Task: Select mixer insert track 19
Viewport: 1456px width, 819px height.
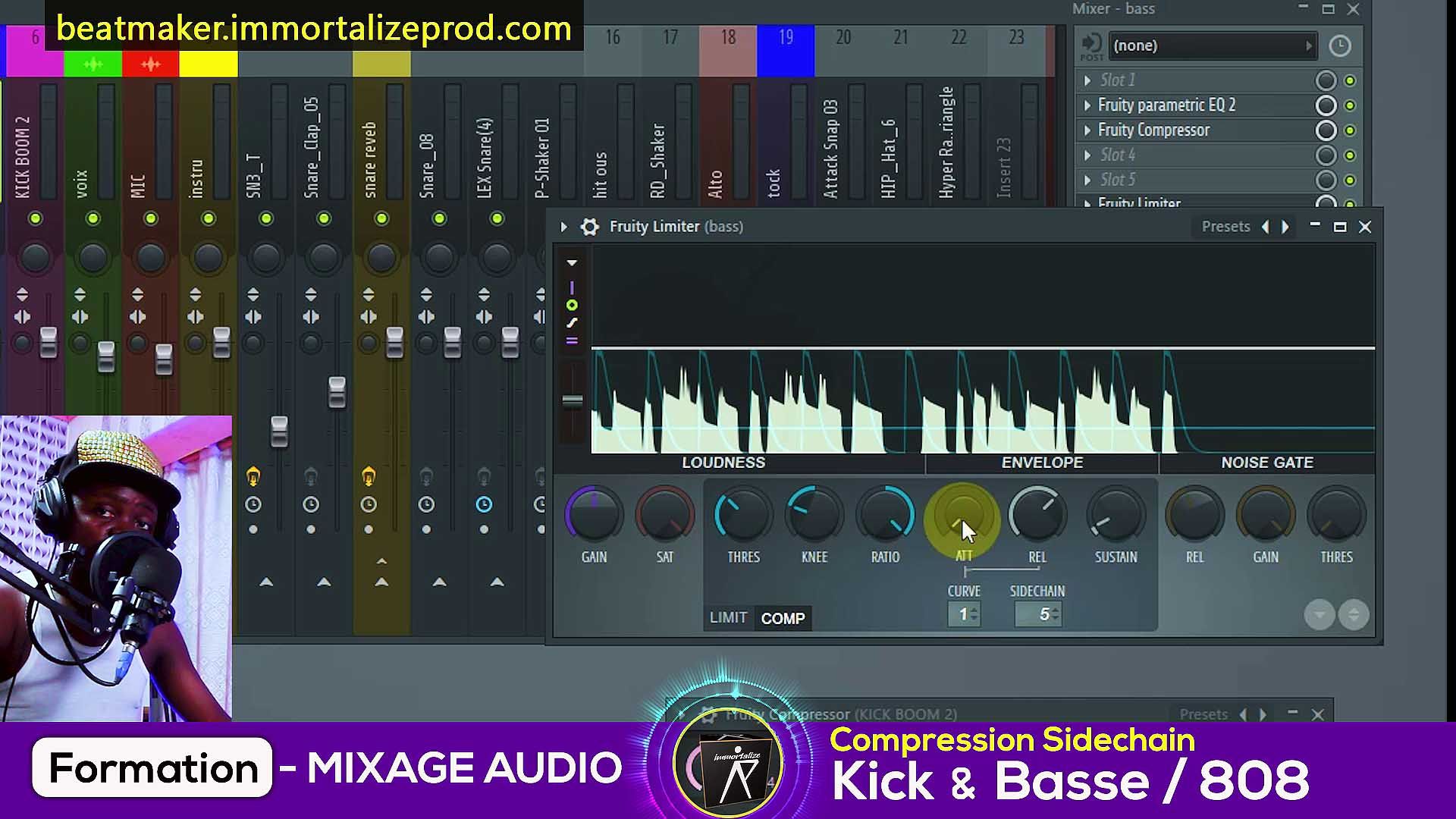Action: (786, 51)
